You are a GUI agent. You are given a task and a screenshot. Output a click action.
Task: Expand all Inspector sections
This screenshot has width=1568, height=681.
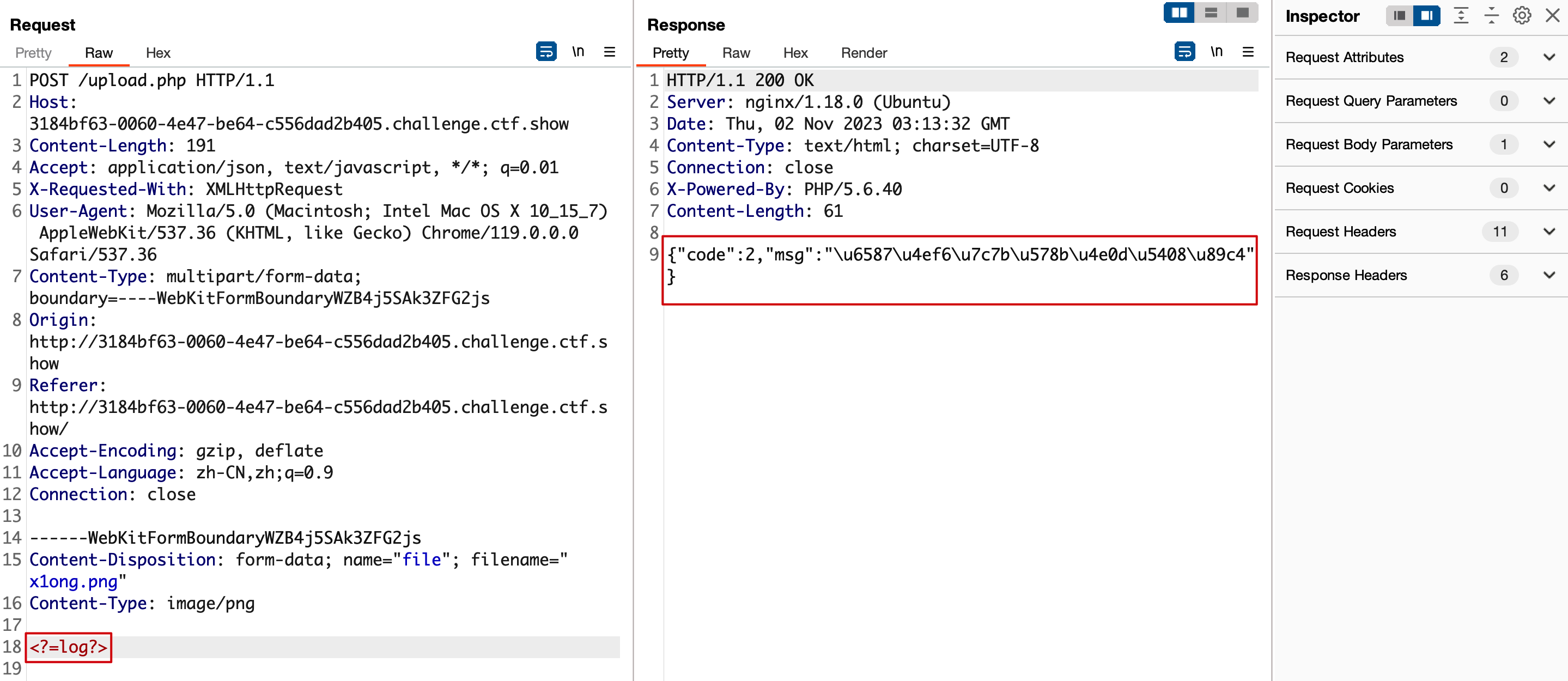pos(1461,16)
